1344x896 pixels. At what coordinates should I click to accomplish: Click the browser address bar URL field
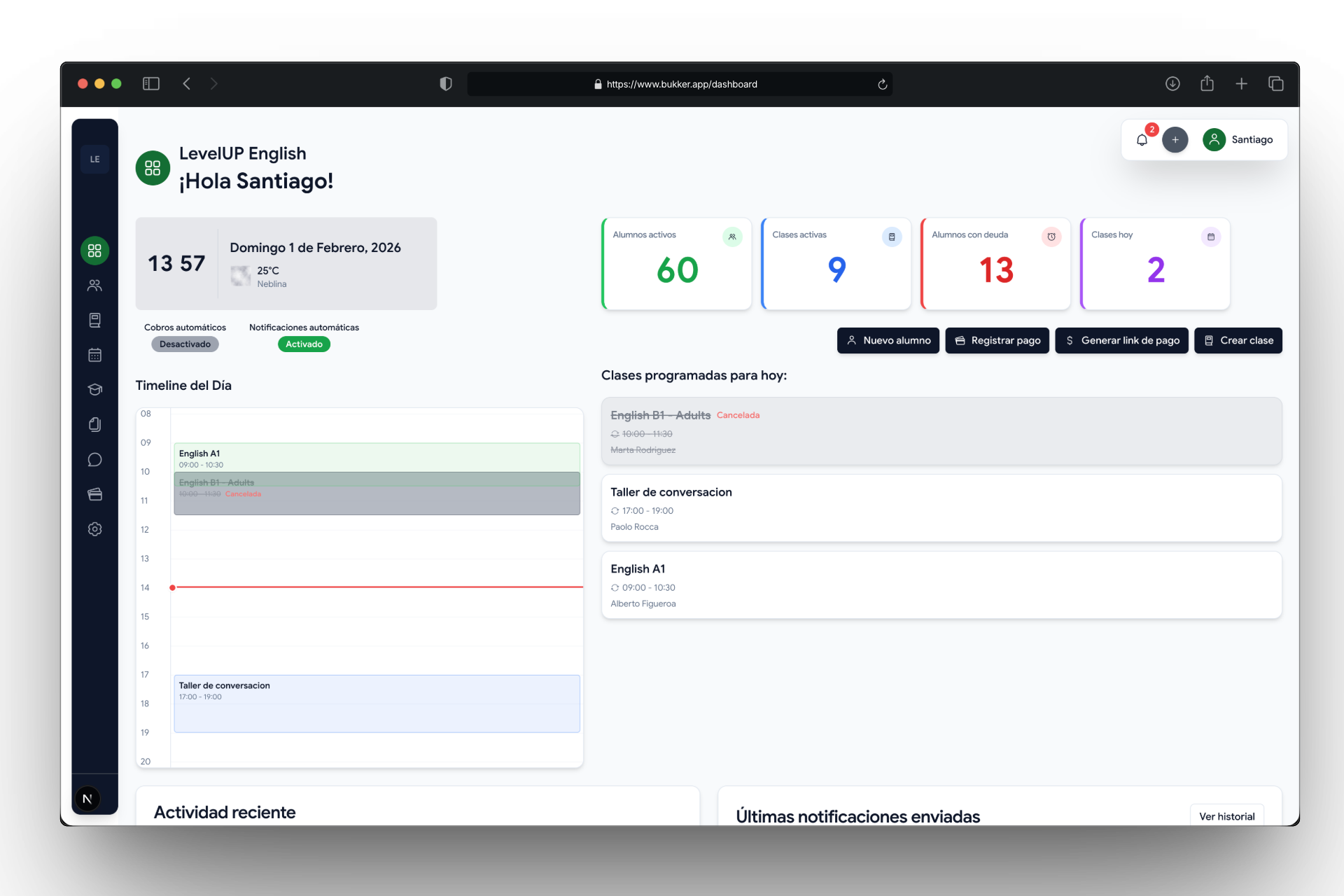tap(680, 84)
